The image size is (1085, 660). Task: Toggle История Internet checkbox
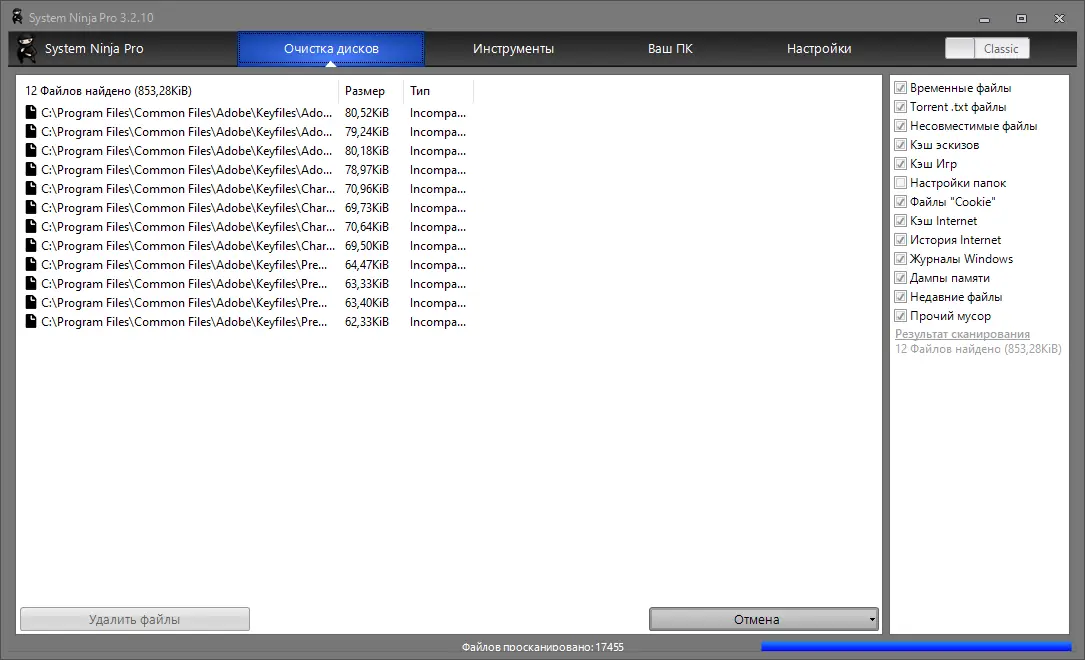pos(900,239)
